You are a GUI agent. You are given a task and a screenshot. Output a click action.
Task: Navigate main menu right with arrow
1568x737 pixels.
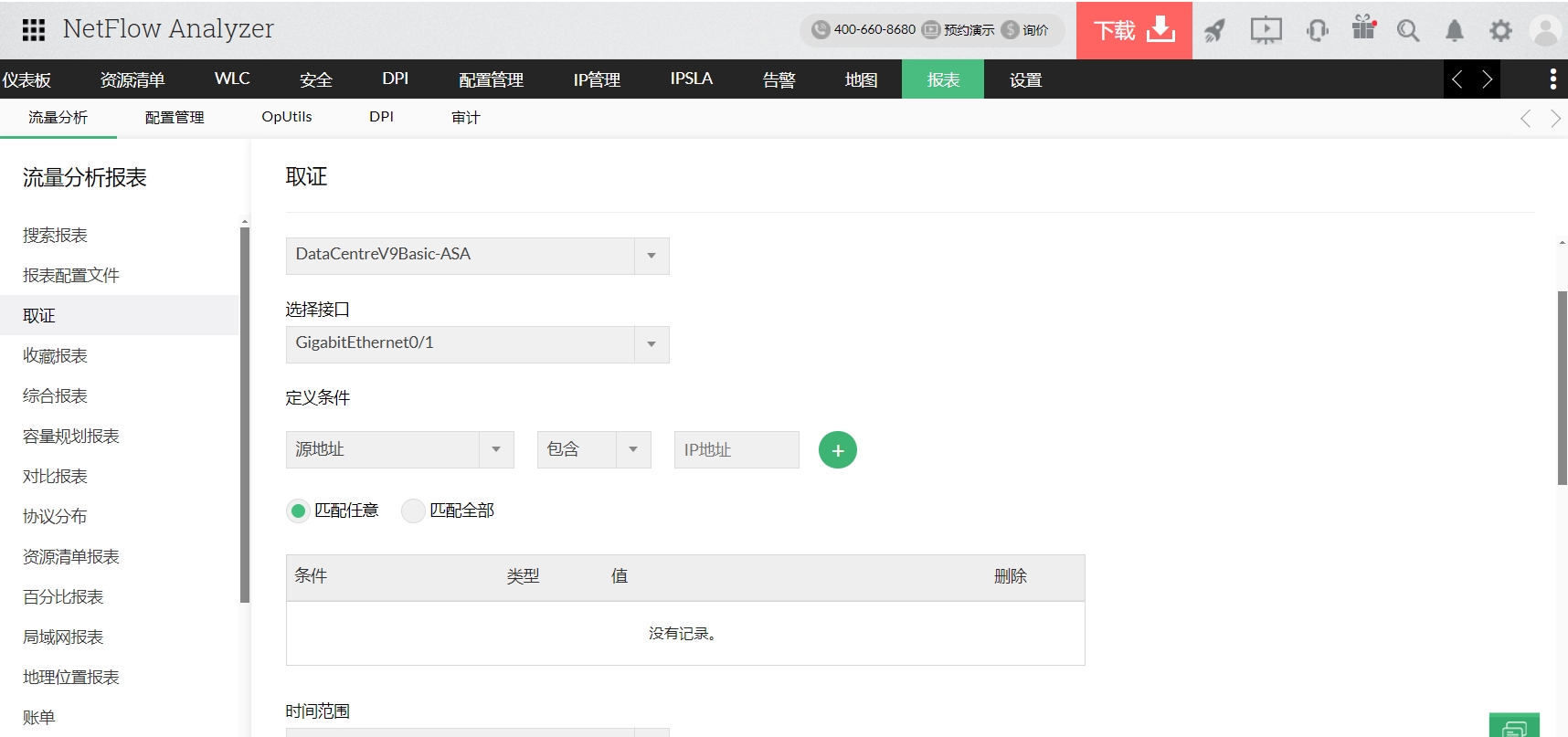tap(1487, 79)
